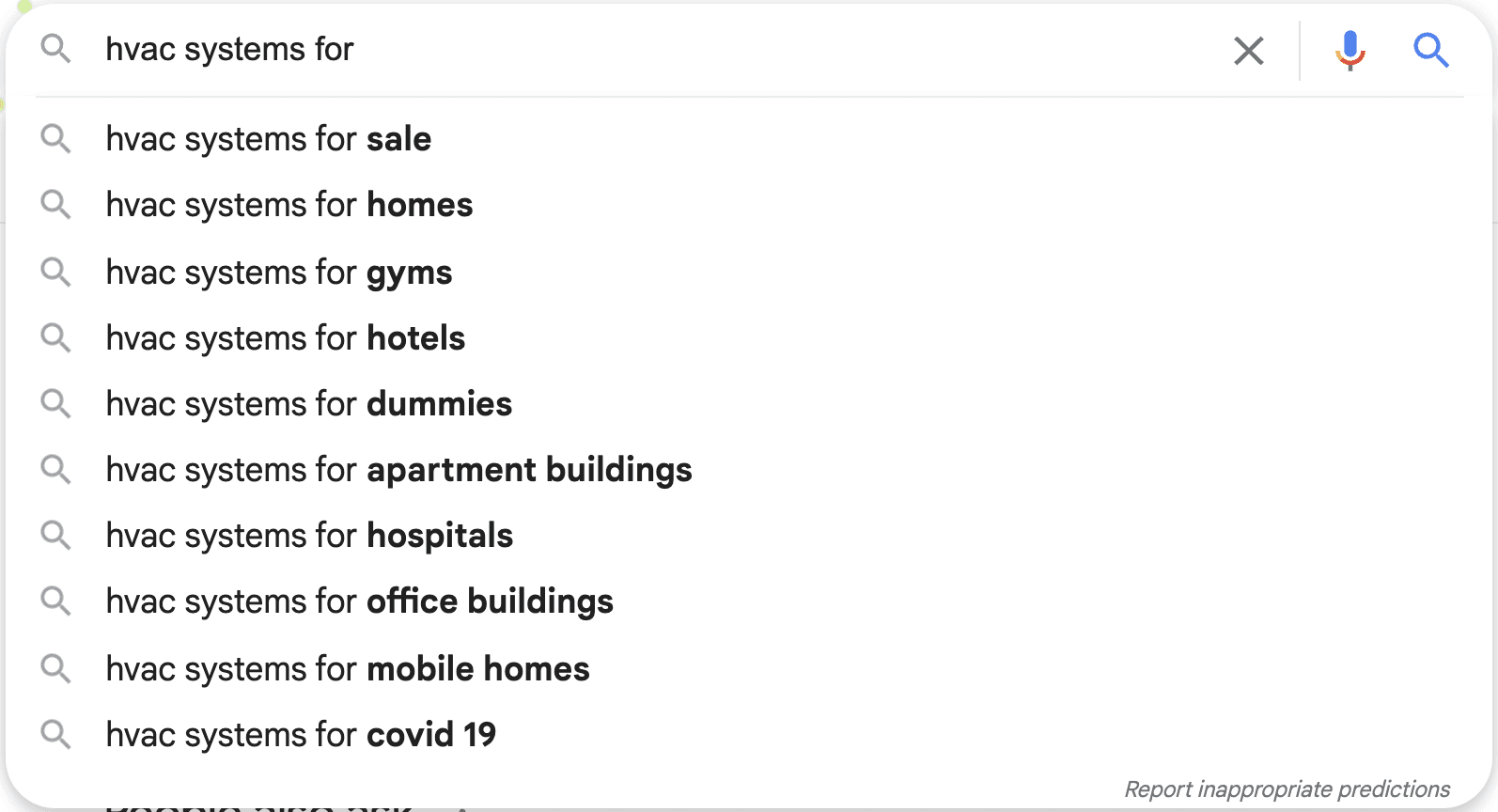Select the 'hvac systems for homes' suggestion

coord(289,204)
